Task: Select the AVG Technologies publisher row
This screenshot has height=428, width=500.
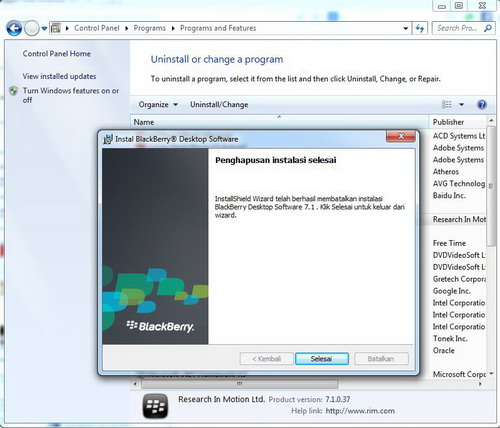Action: 459,184
